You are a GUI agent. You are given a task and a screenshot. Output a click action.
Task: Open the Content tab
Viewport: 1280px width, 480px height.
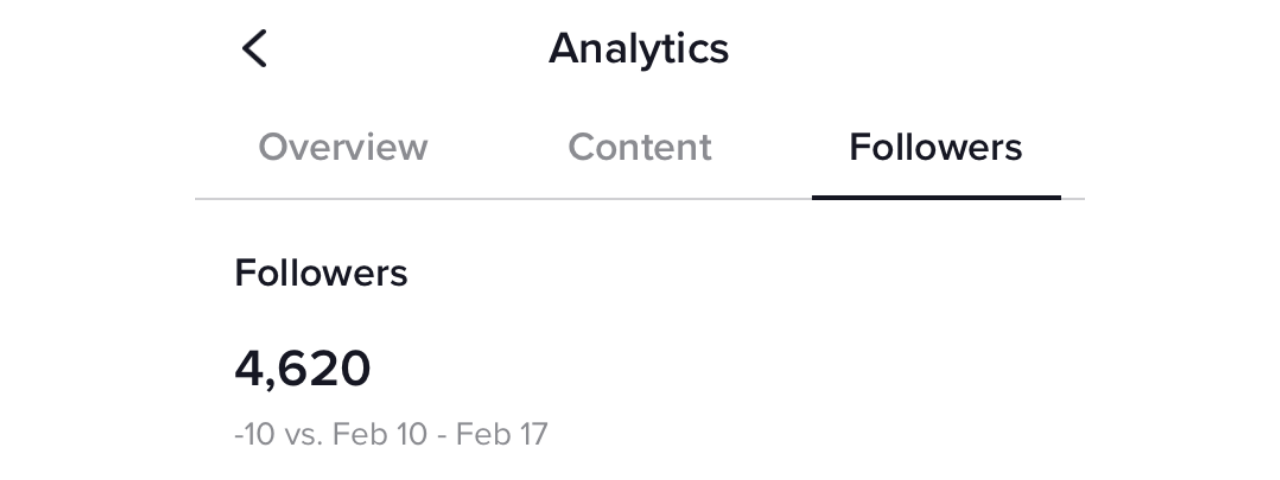(640, 147)
